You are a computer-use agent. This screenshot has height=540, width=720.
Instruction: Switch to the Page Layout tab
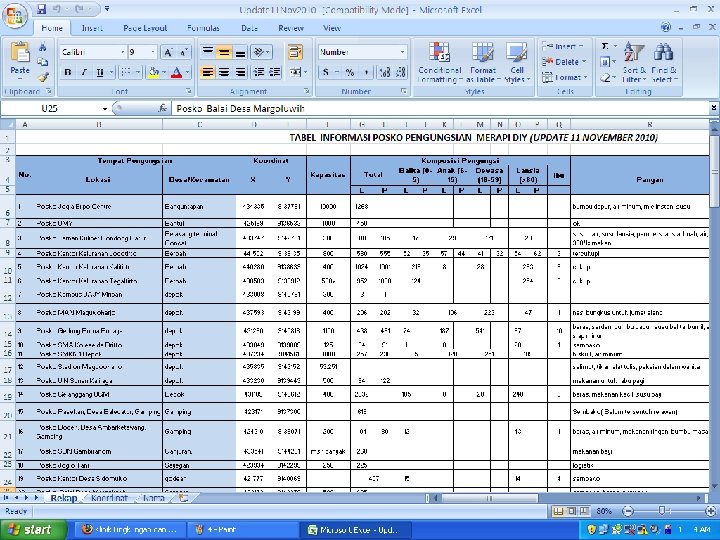pyautogui.click(x=145, y=28)
